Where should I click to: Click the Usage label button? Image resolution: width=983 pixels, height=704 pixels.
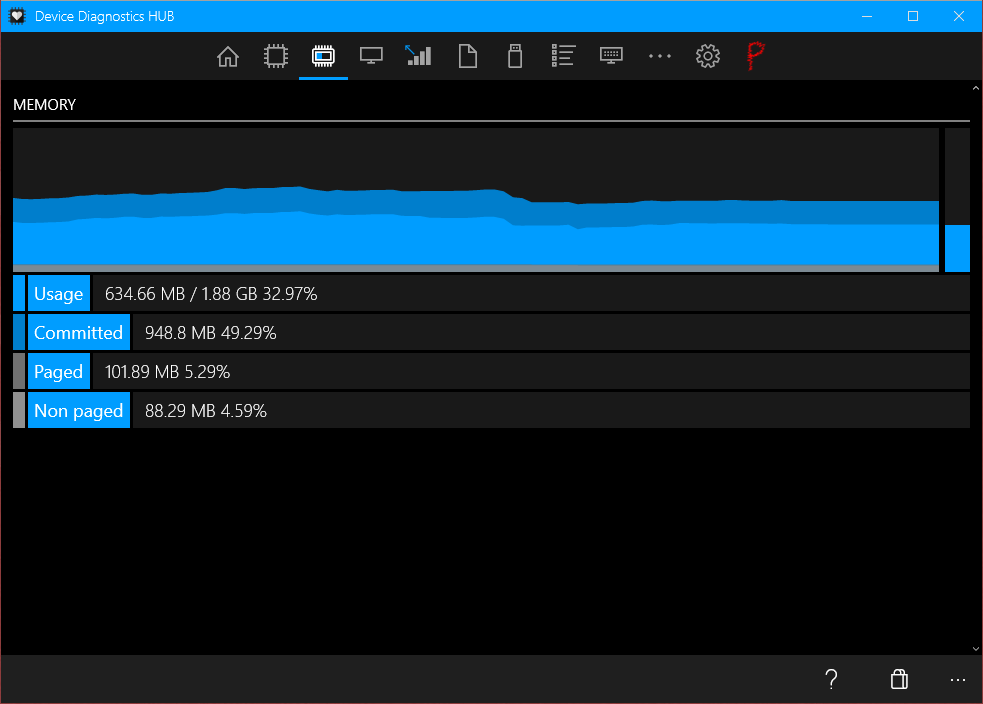click(x=59, y=293)
